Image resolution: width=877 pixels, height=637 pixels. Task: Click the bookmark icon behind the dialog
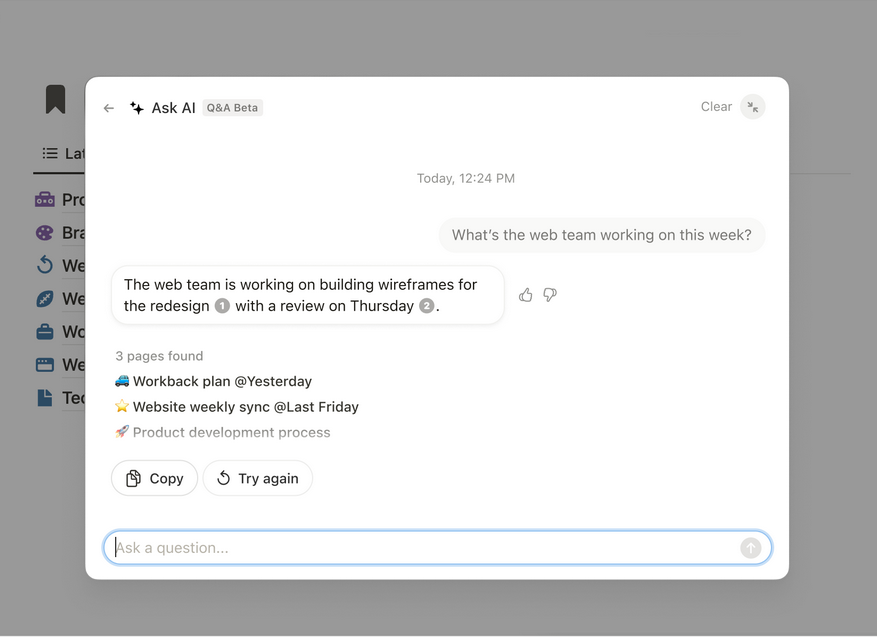pyautogui.click(x=55, y=99)
